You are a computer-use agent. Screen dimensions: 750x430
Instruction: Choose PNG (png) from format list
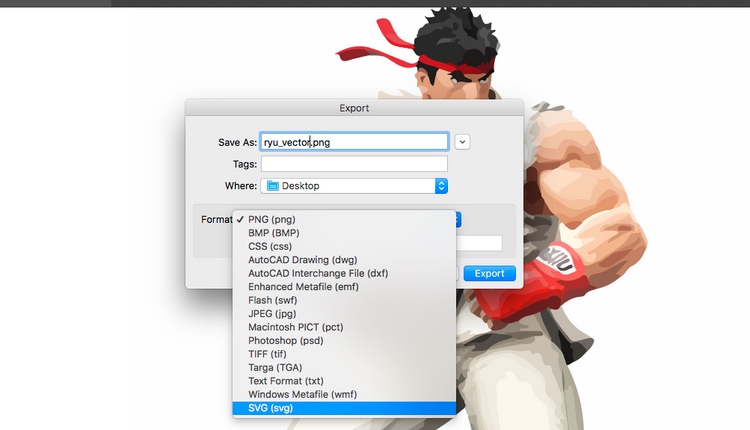pos(344,220)
